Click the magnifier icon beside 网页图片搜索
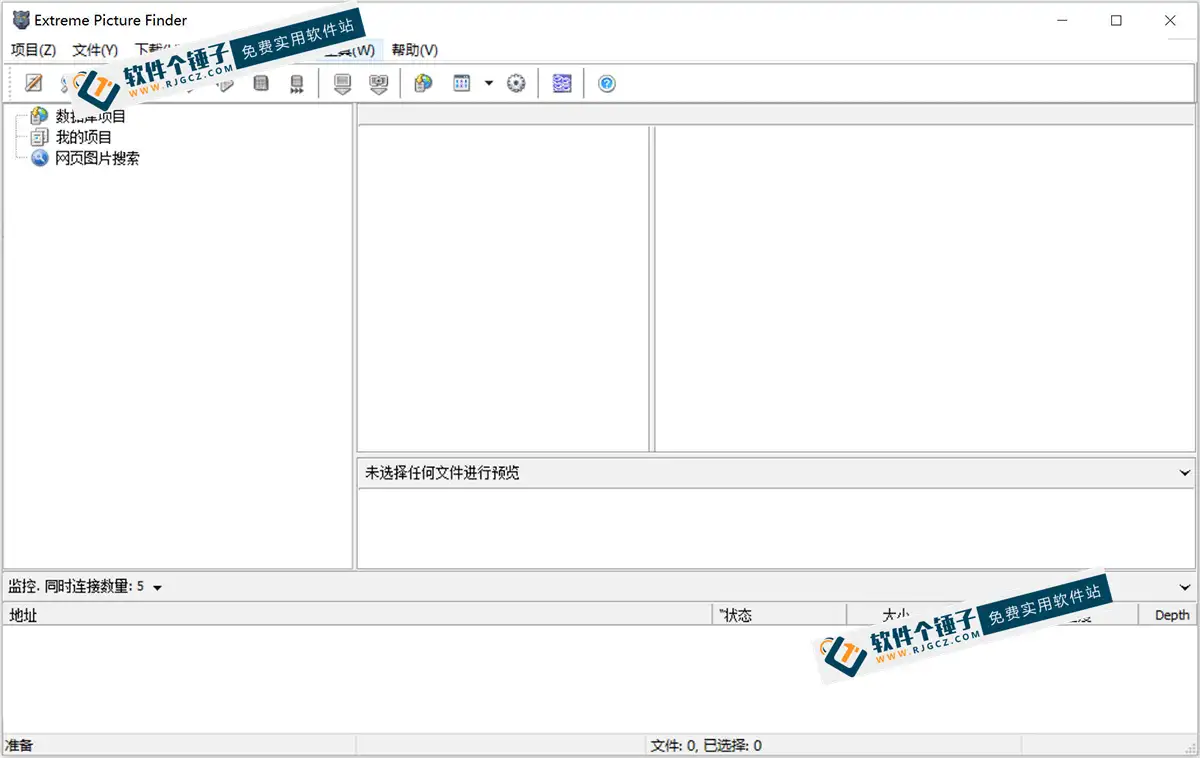 coord(40,158)
